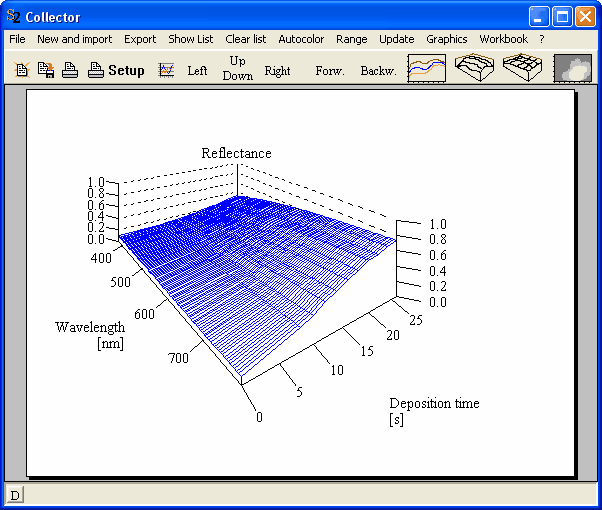Open the Graphics menu
The height and width of the screenshot is (510, 602).
click(x=446, y=39)
